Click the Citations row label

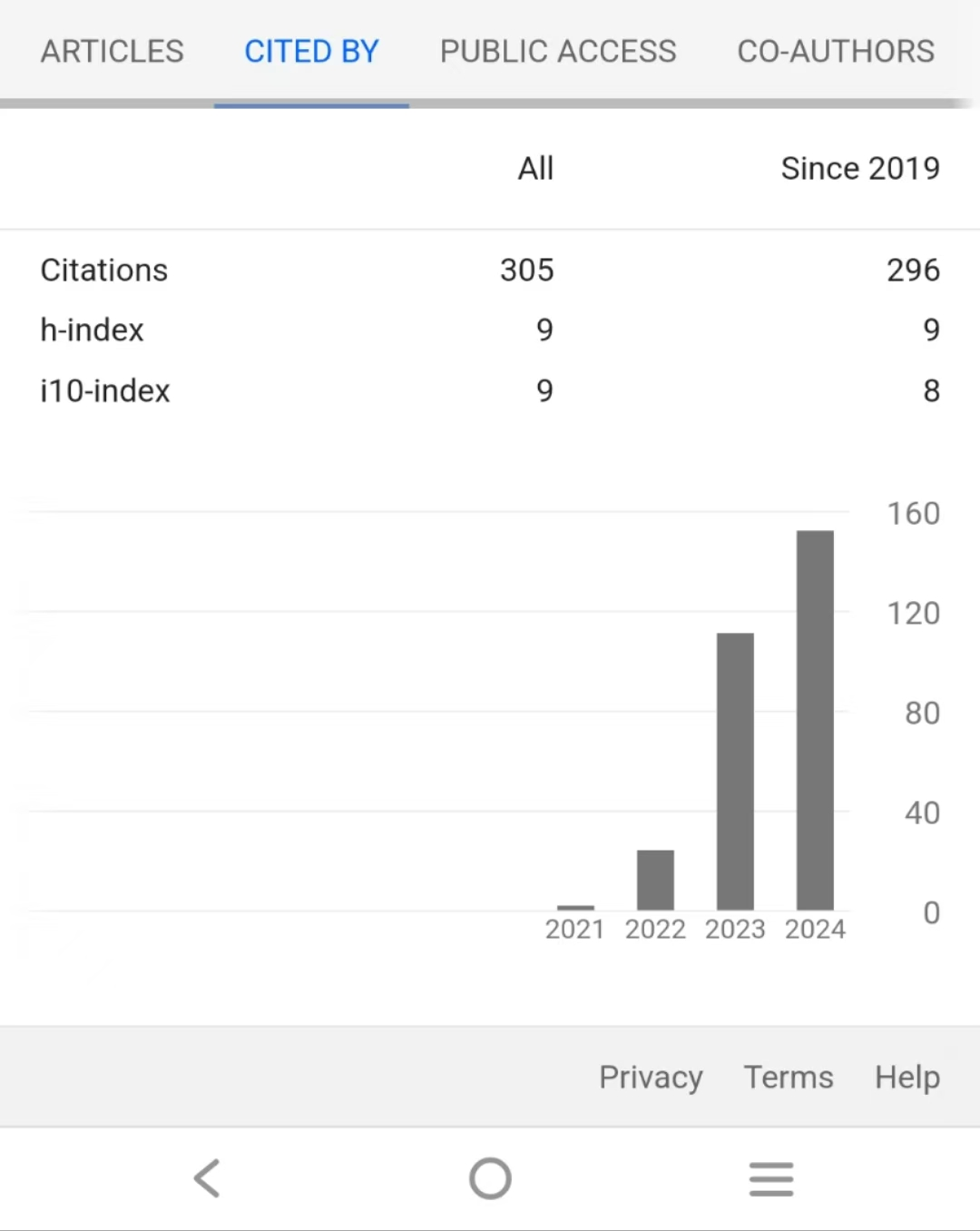pos(104,271)
